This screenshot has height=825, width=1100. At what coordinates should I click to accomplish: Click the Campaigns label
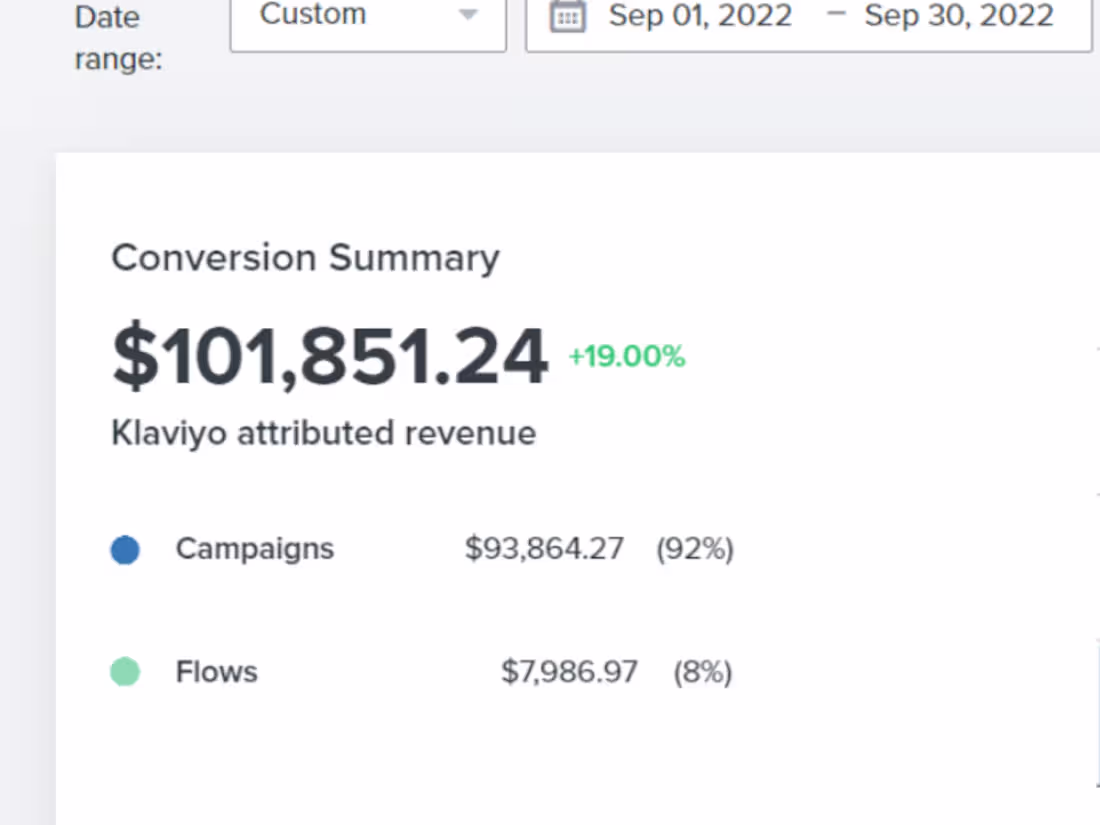click(254, 548)
